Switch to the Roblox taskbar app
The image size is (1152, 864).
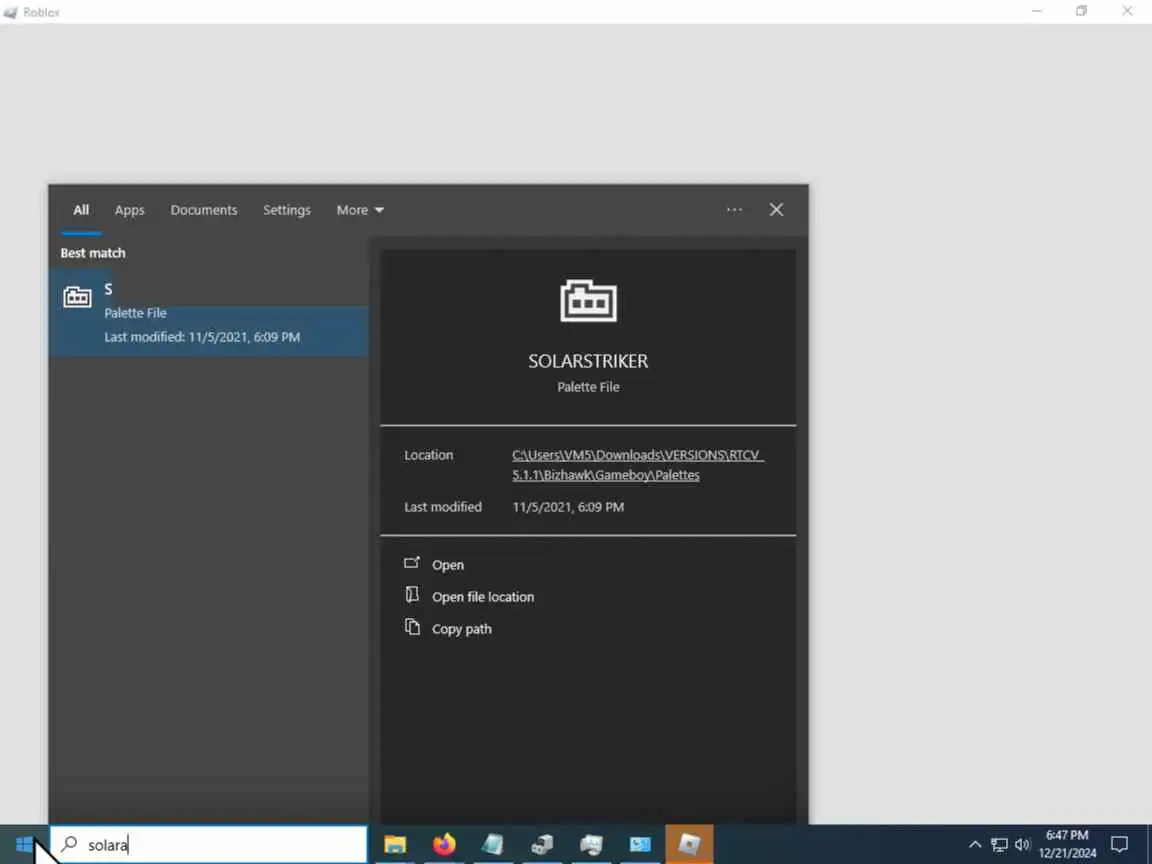(x=689, y=845)
